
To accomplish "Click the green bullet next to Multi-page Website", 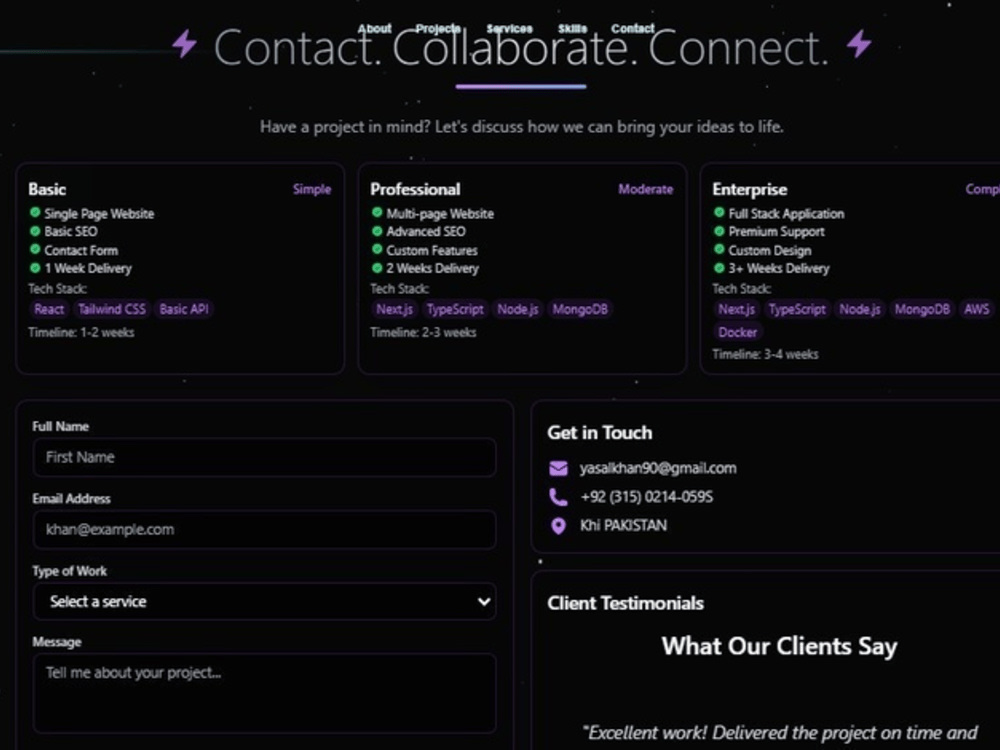I will tap(377, 212).
